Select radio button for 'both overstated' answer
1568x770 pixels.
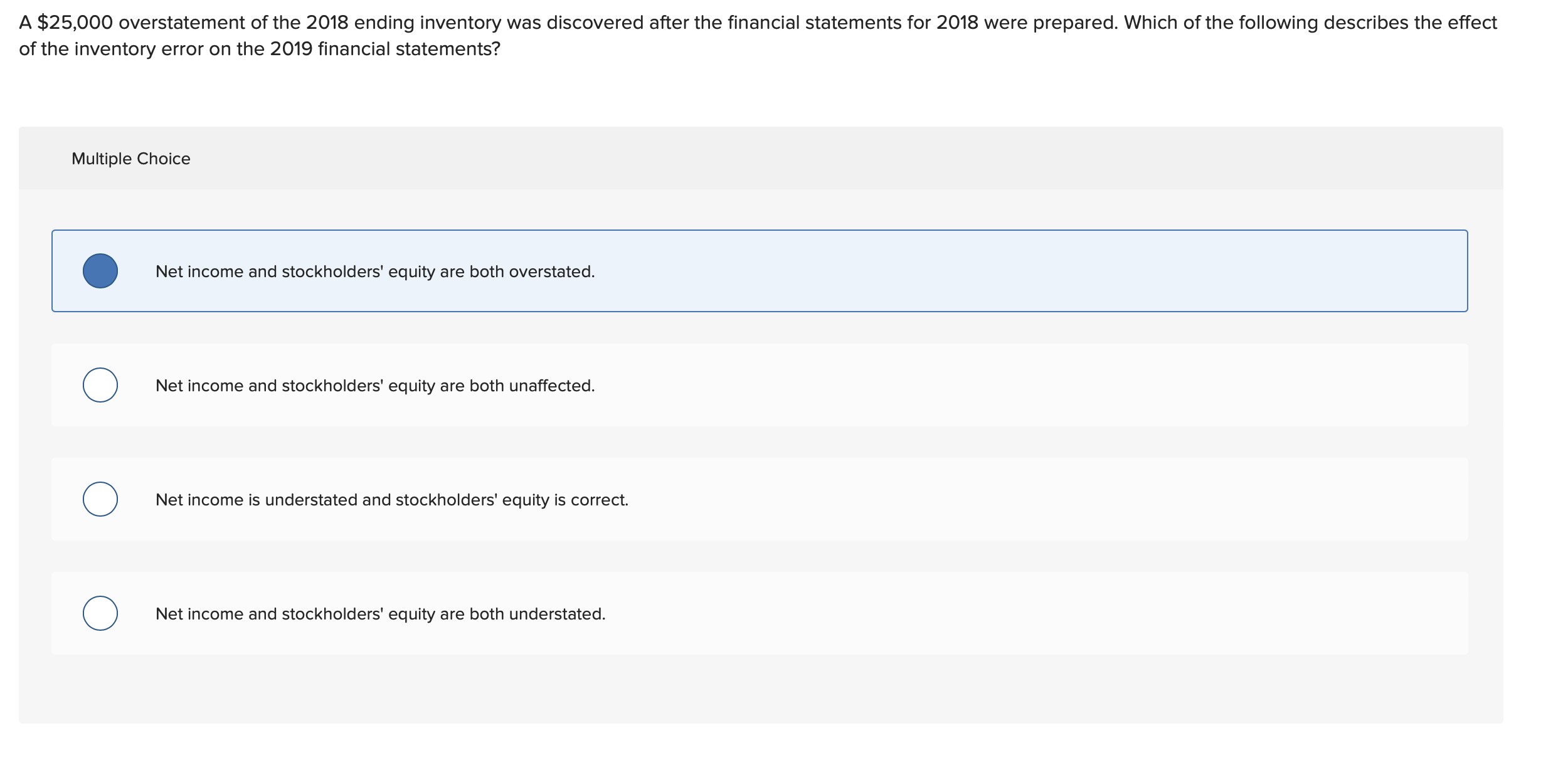tap(100, 271)
